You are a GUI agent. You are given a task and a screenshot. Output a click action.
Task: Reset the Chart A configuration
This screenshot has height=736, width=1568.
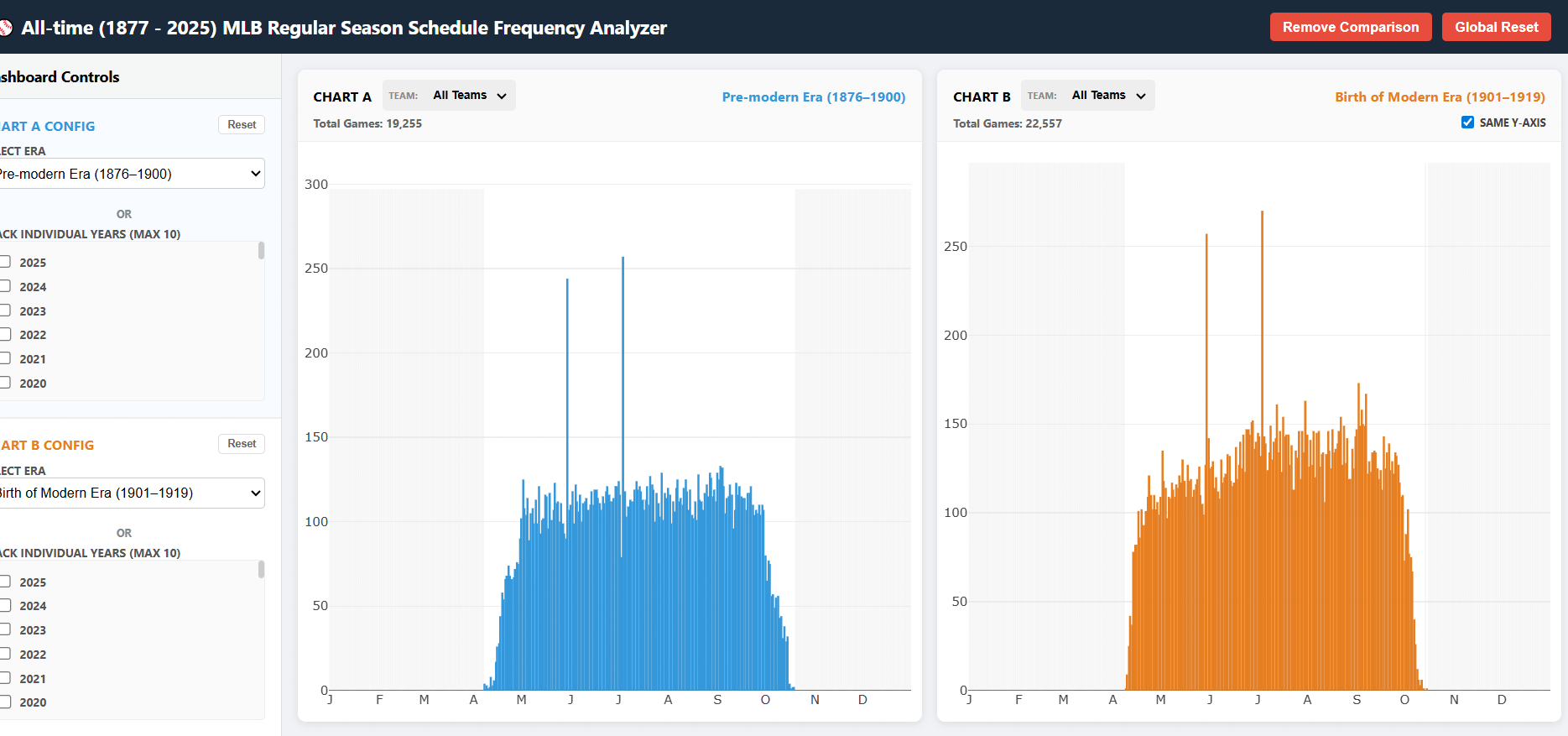[x=242, y=125]
